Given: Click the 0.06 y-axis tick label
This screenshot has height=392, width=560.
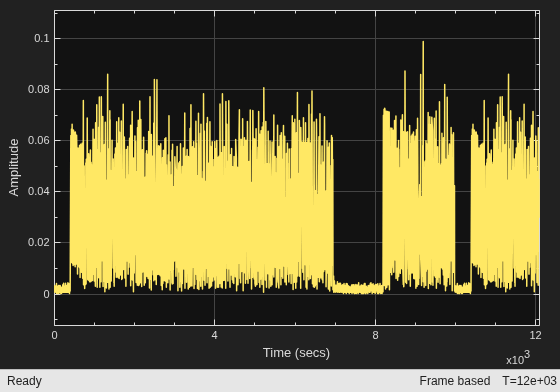Looking at the screenshot, I should pyautogui.click(x=39, y=140).
